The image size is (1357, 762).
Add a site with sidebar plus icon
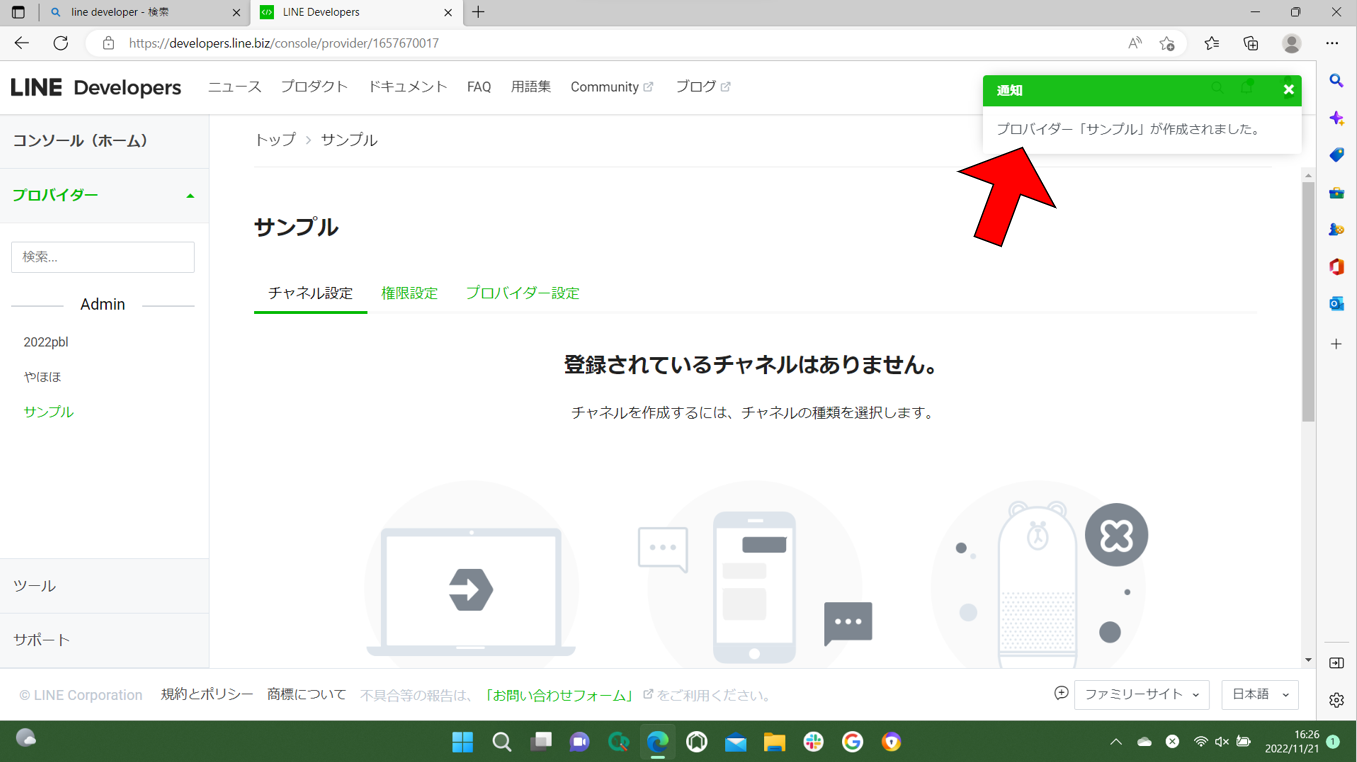[1336, 344]
